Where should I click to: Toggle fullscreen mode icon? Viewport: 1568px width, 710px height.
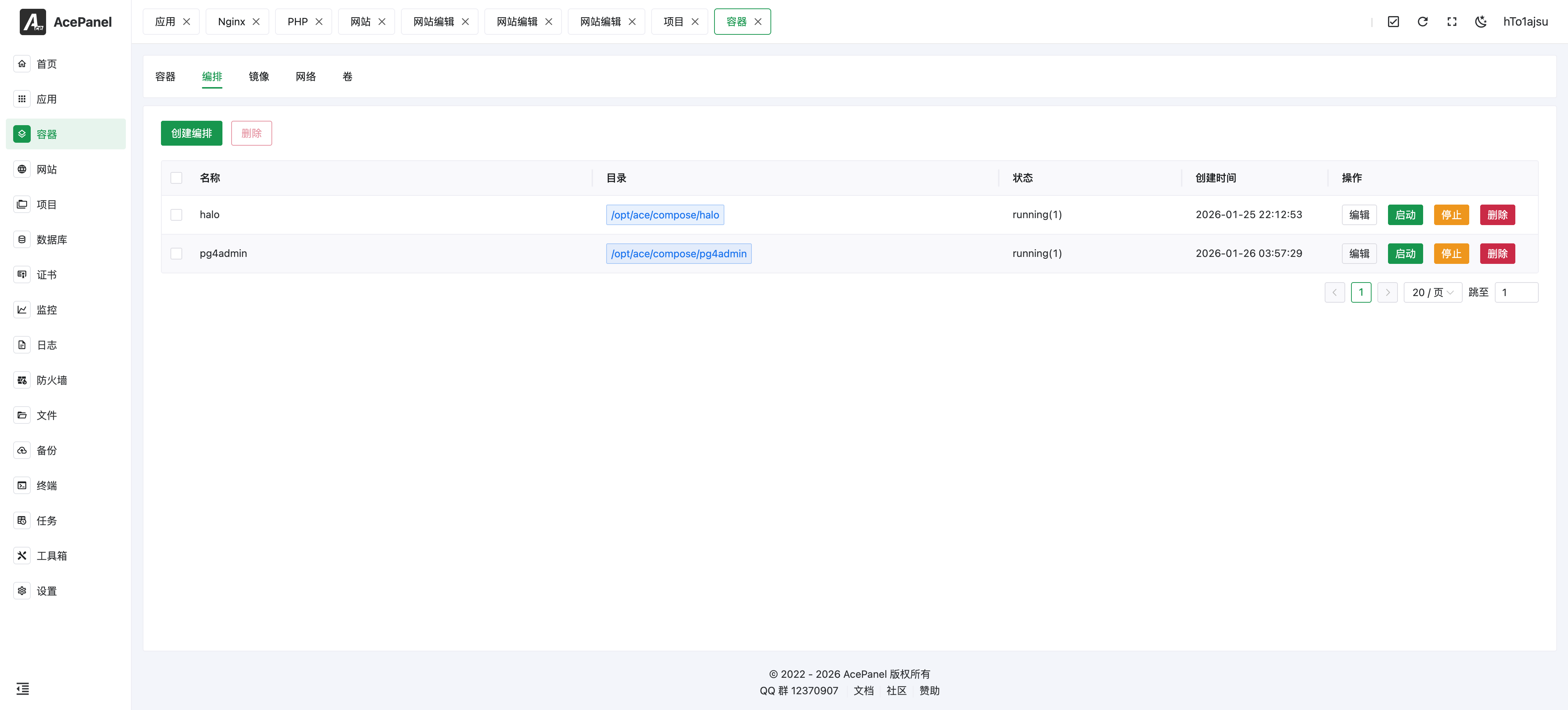[x=1452, y=22]
